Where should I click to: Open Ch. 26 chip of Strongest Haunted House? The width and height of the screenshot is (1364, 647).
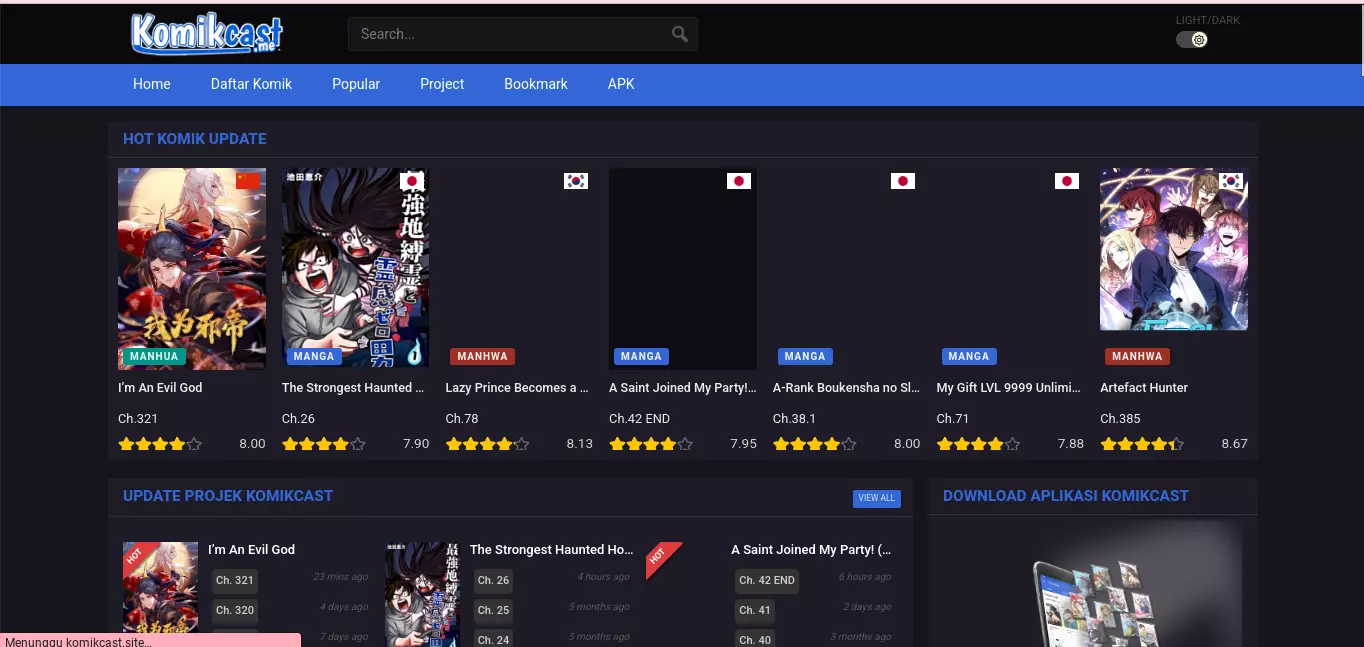(493, 580)
